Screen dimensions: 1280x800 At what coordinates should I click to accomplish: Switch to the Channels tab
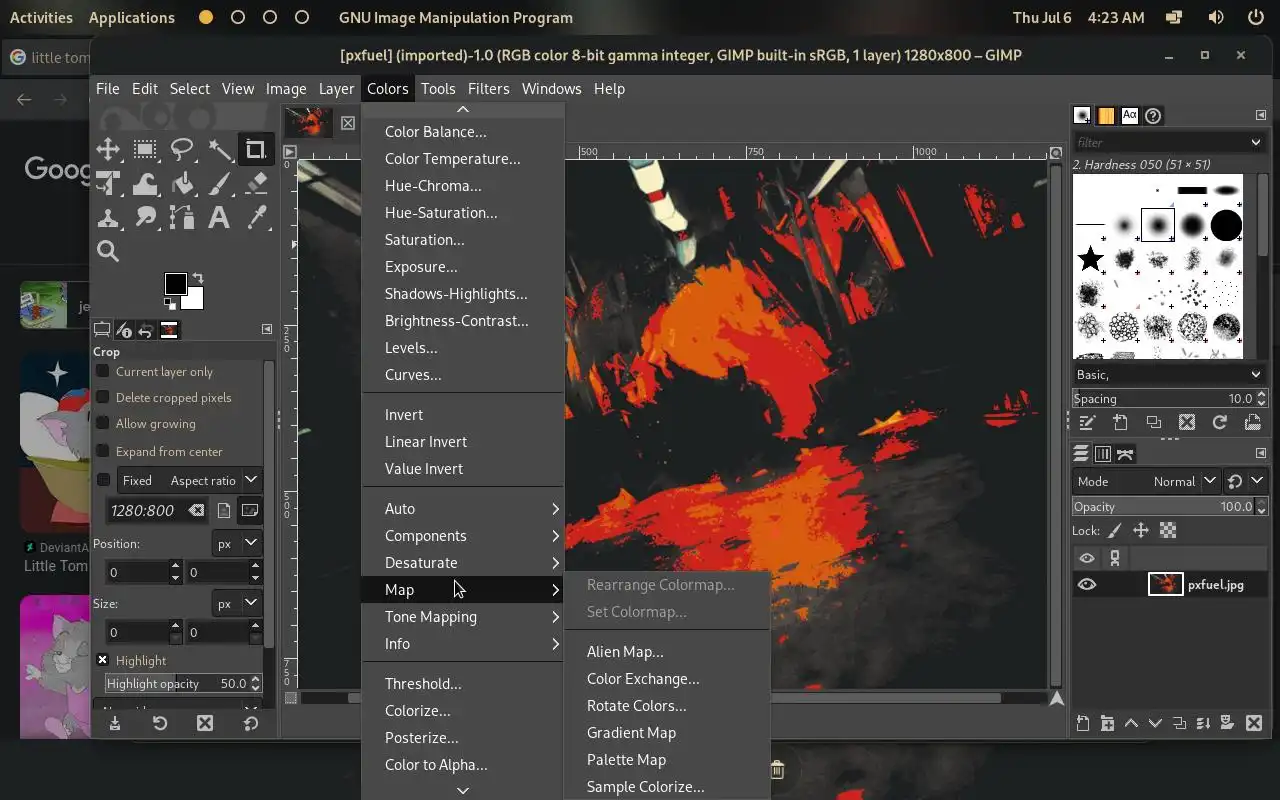pos(1102,454)
